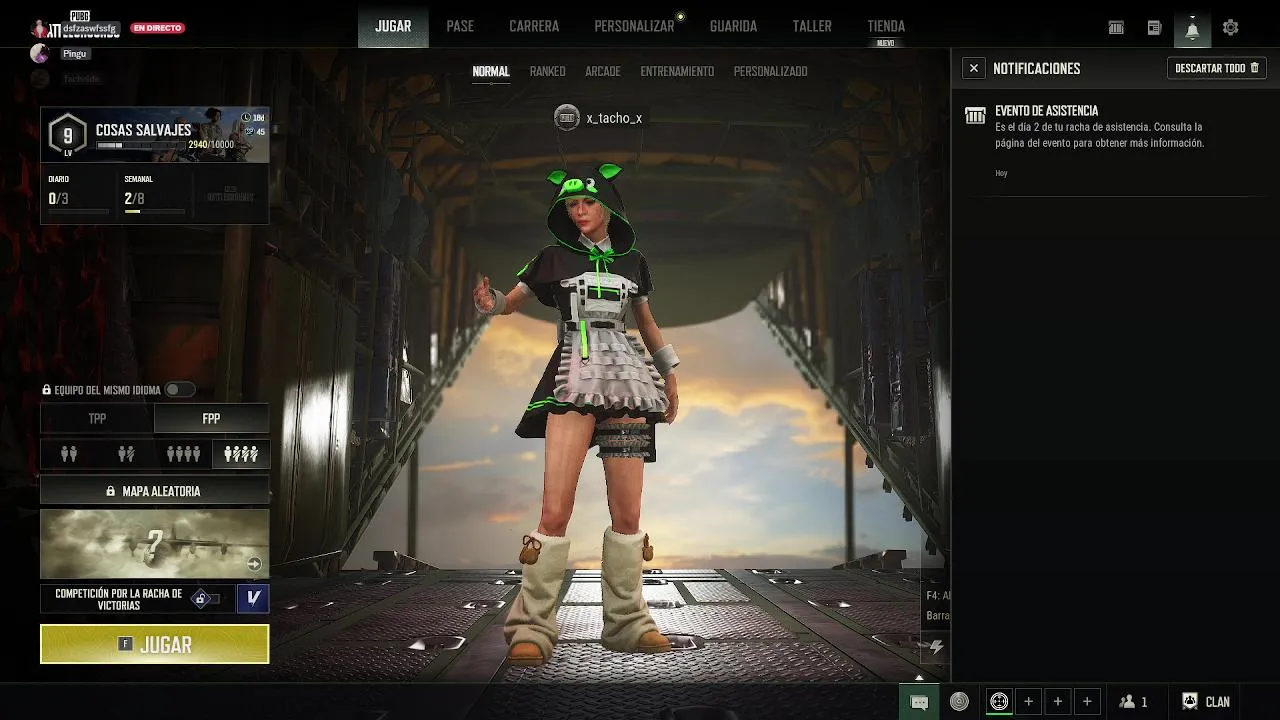Click the arrow icon on map thumbnail
This screenshot has height=720, width=1280.
(254, 564)
